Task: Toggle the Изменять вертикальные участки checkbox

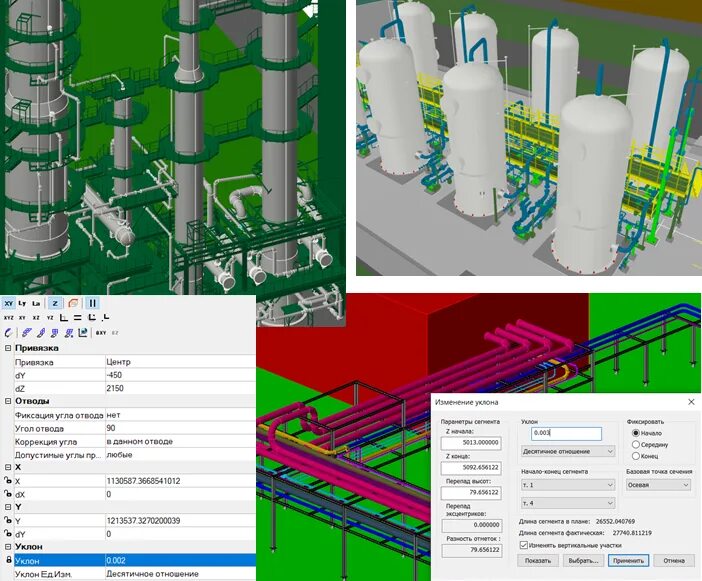Action: [x=524, y=545]
